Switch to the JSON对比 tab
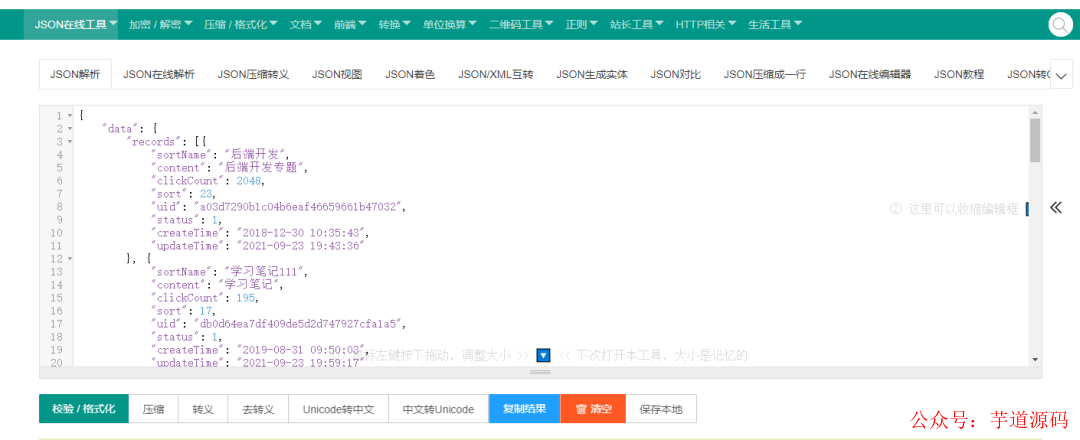This screenshot has width=1080, height=440. (676, 75)
